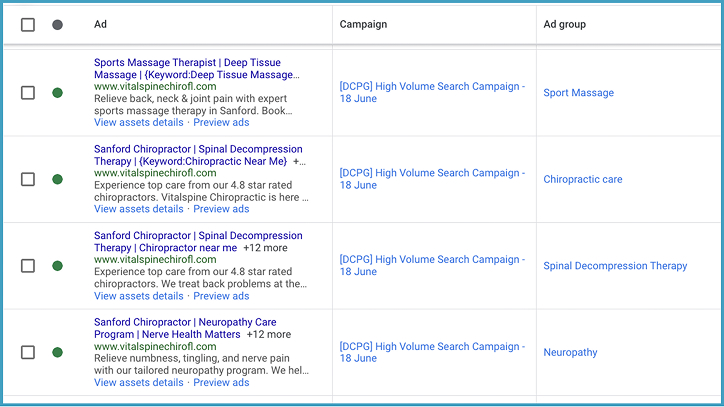Click description mentioning 'Vitalspine Chiropractic is here'

[201, 191]
